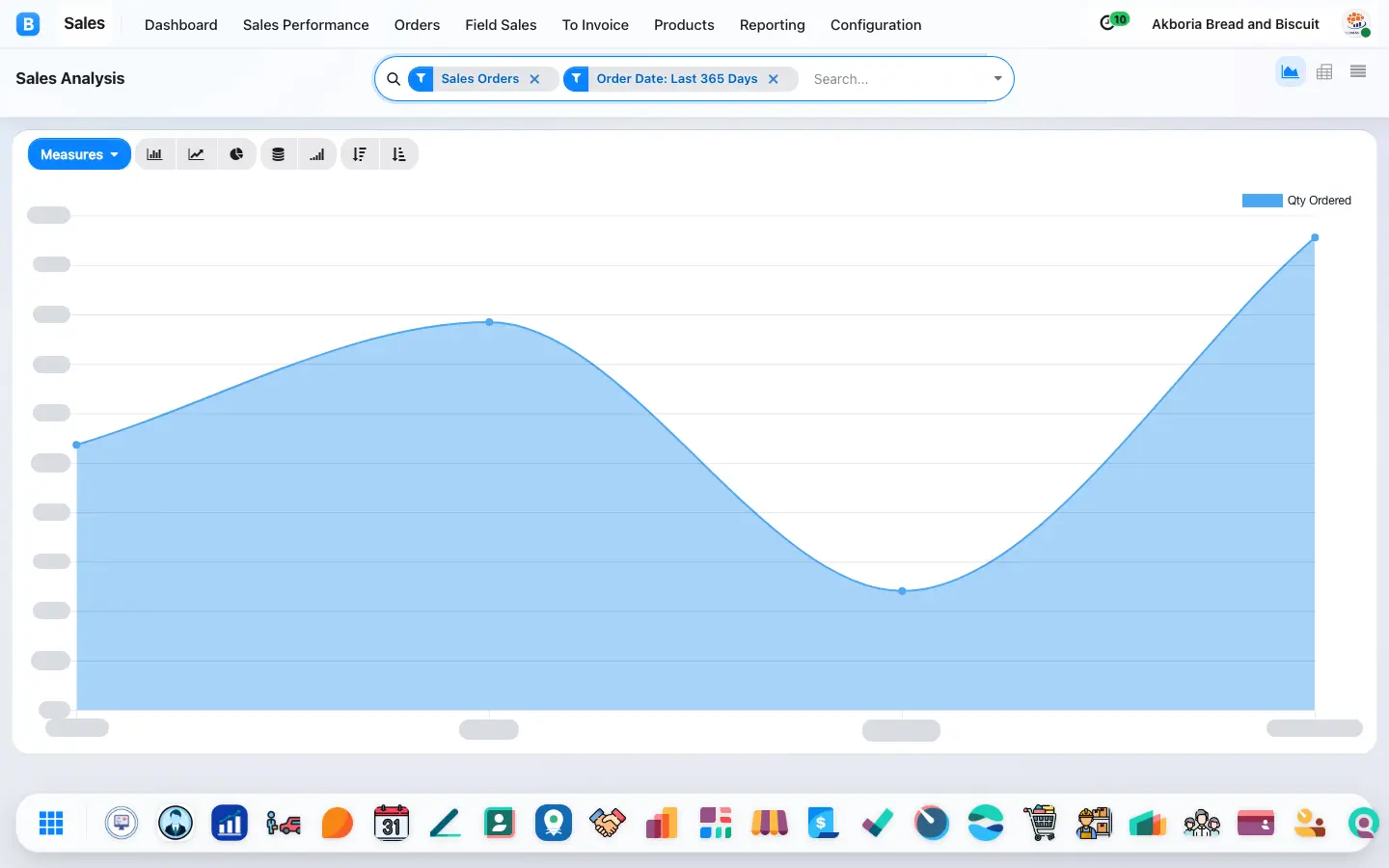Sort chart data in descending order

[x=359, y=154]
